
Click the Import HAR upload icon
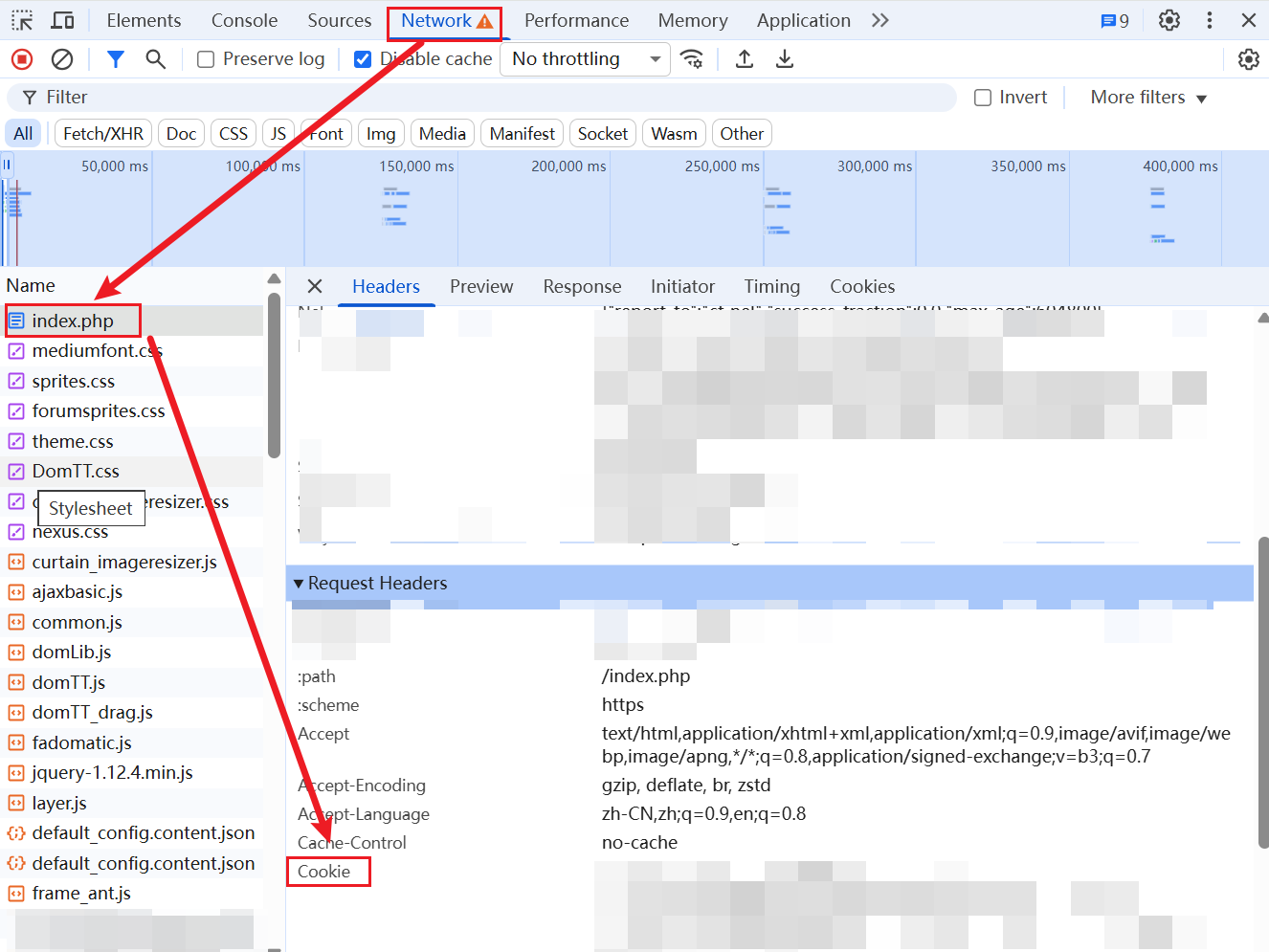click(x=745, y=59)
